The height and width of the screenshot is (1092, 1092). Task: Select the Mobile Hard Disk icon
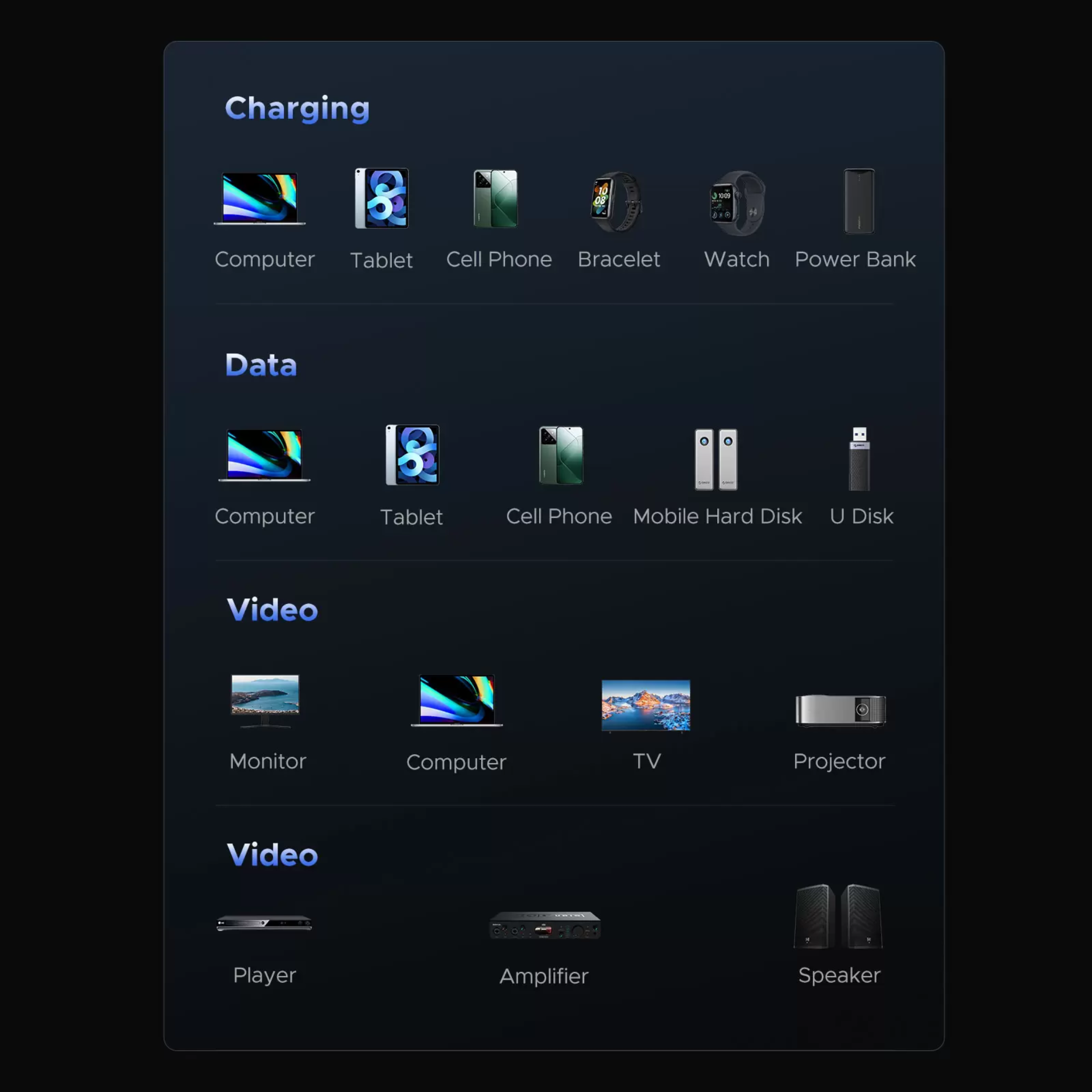click(x=716, y=459)
